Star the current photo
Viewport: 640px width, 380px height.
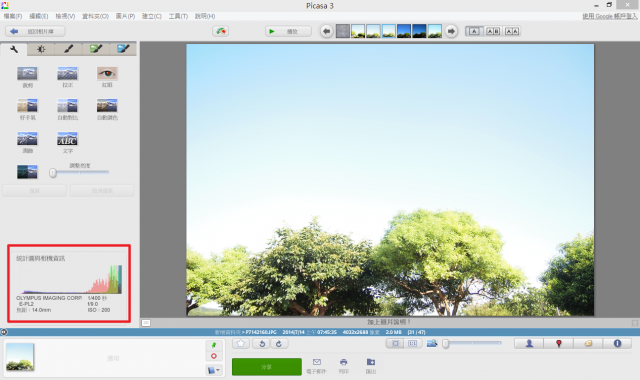pos(241,344)
